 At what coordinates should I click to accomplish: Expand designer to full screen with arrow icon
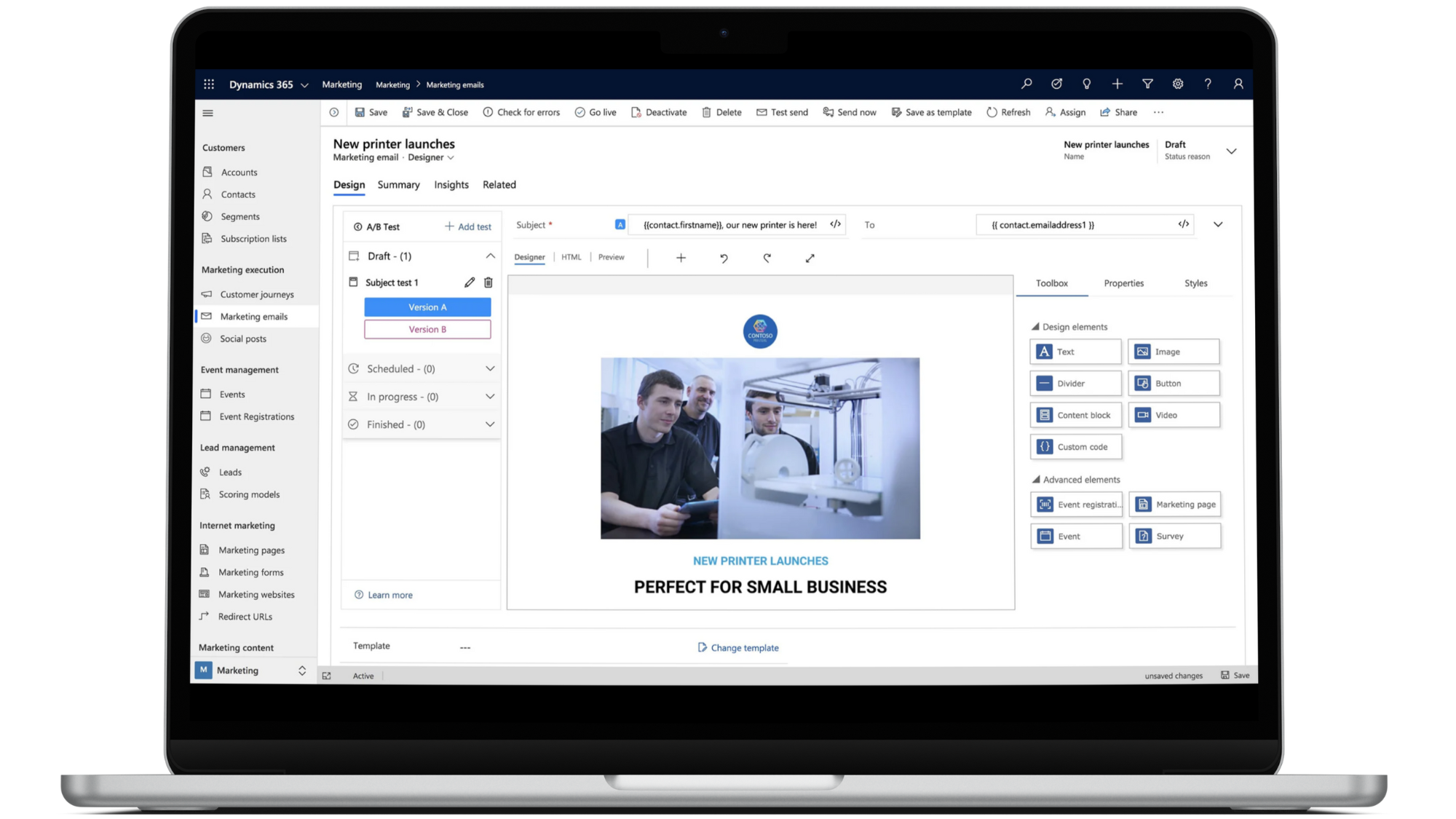point(810,258)
